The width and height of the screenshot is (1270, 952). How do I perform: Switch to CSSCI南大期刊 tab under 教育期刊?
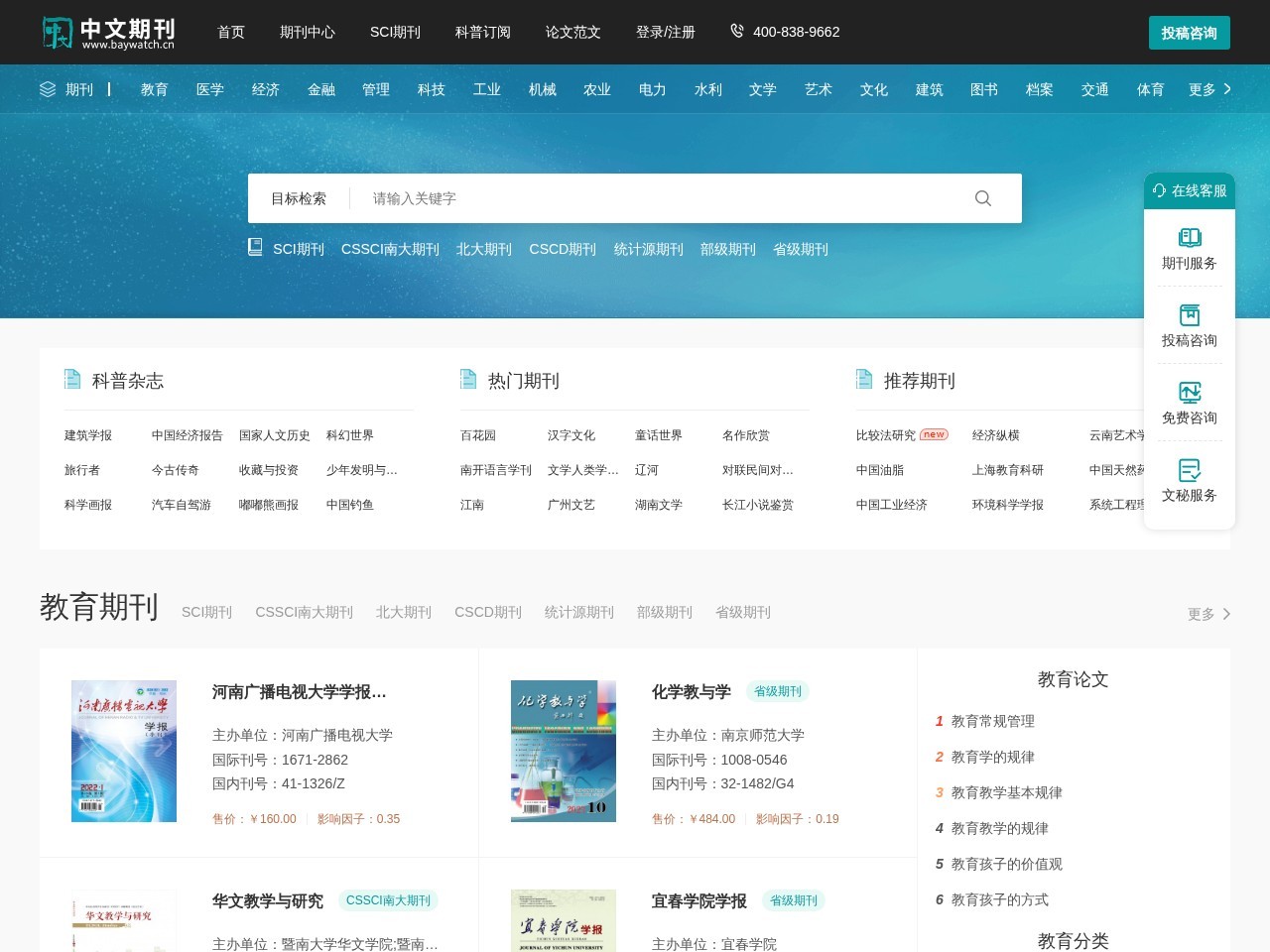305,612
